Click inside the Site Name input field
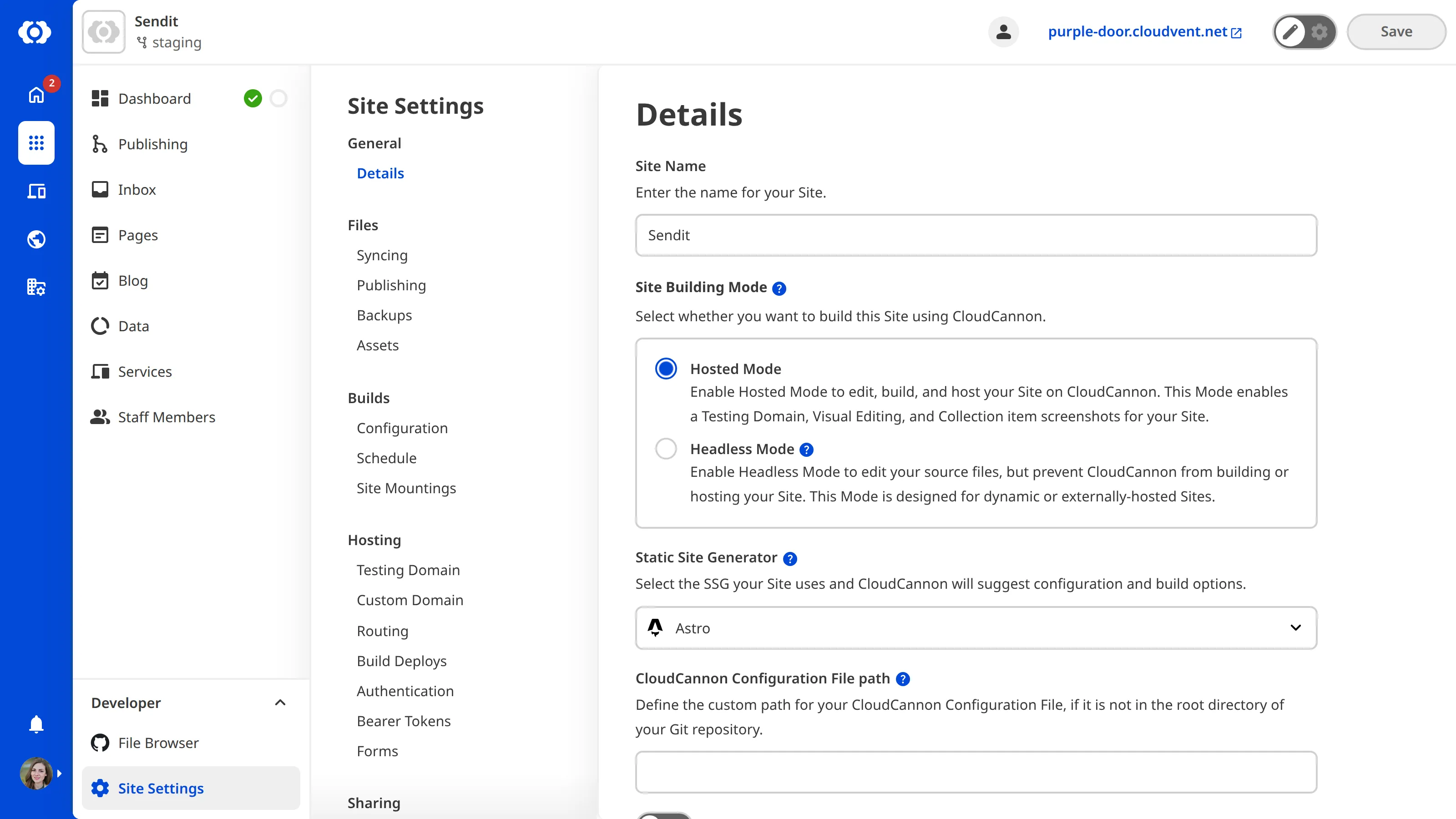Screen dimensions: 1456x819 (x=976, y=235)
